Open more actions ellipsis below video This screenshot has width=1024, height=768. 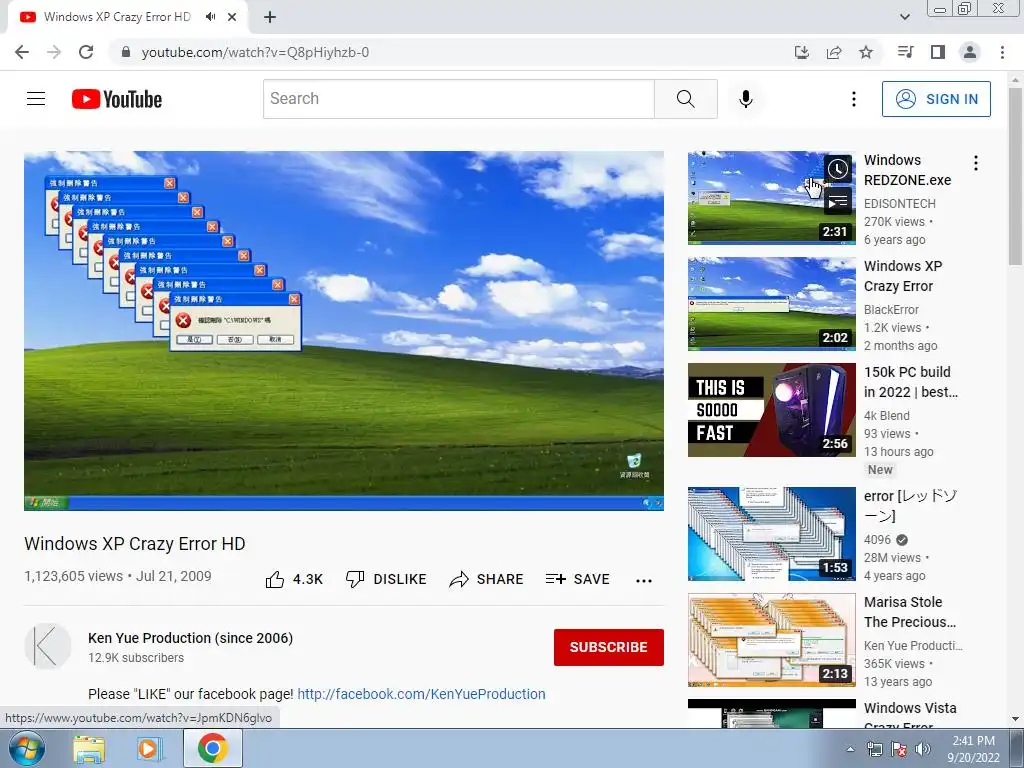click(x=644, y=581)
